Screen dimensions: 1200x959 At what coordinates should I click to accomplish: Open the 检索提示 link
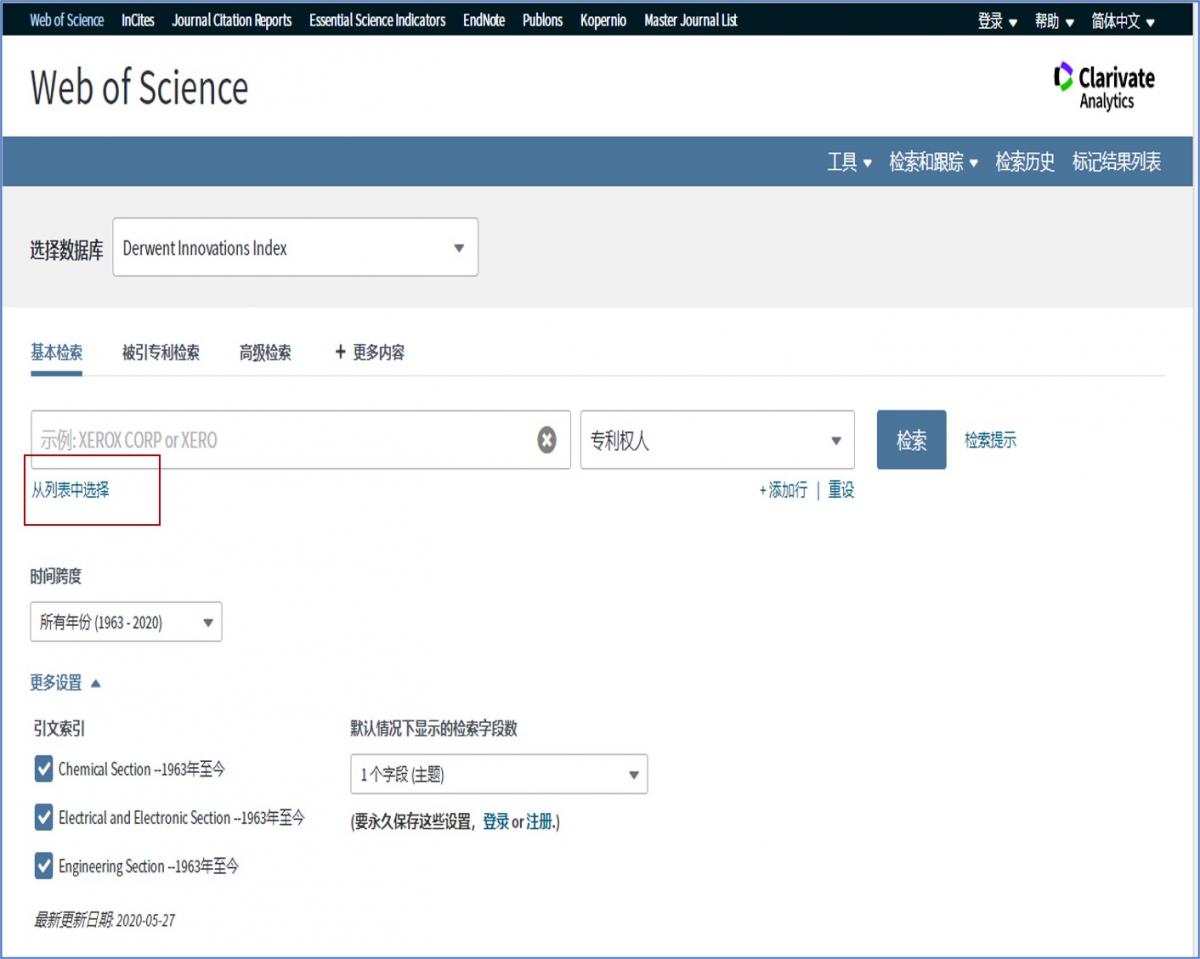click(990, 440)
